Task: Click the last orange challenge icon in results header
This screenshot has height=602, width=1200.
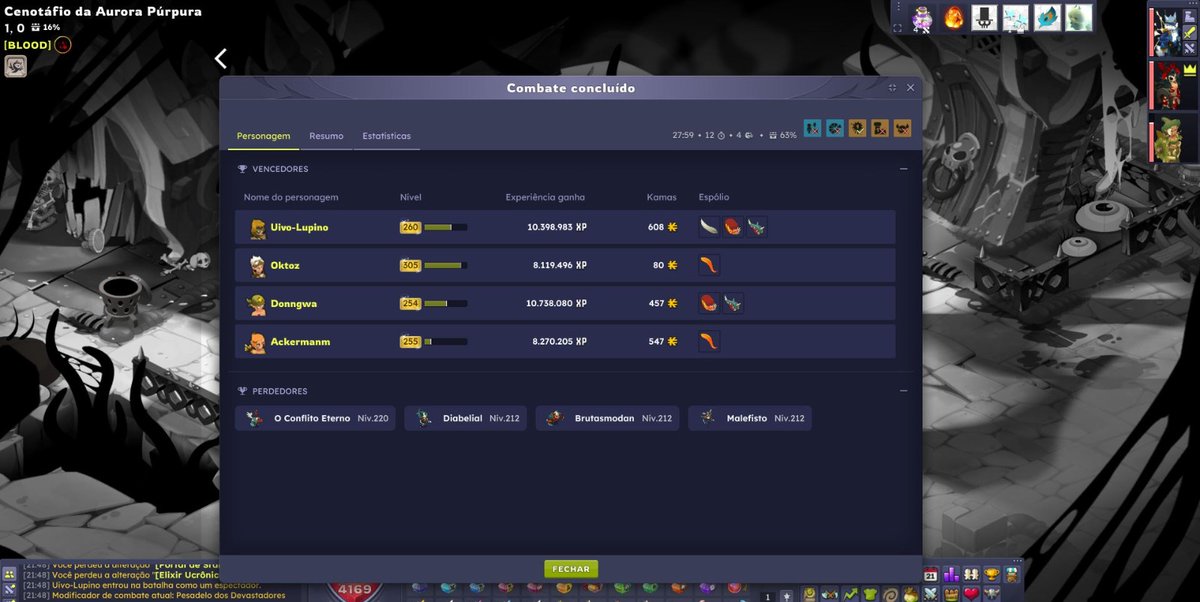Action: point(903,128)
